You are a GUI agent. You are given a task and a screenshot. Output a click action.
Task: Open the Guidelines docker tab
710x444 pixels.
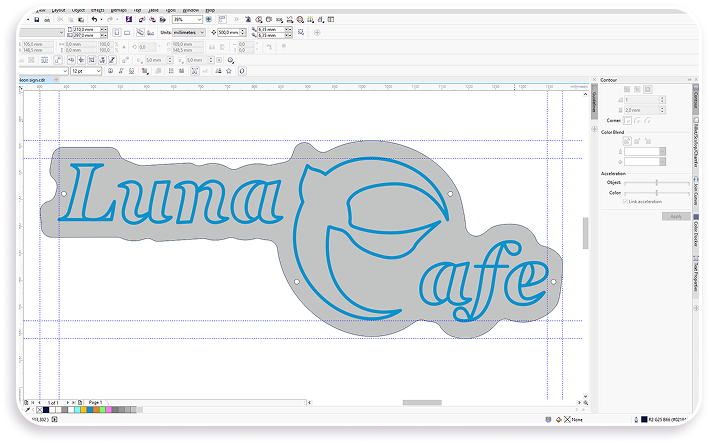594,104
